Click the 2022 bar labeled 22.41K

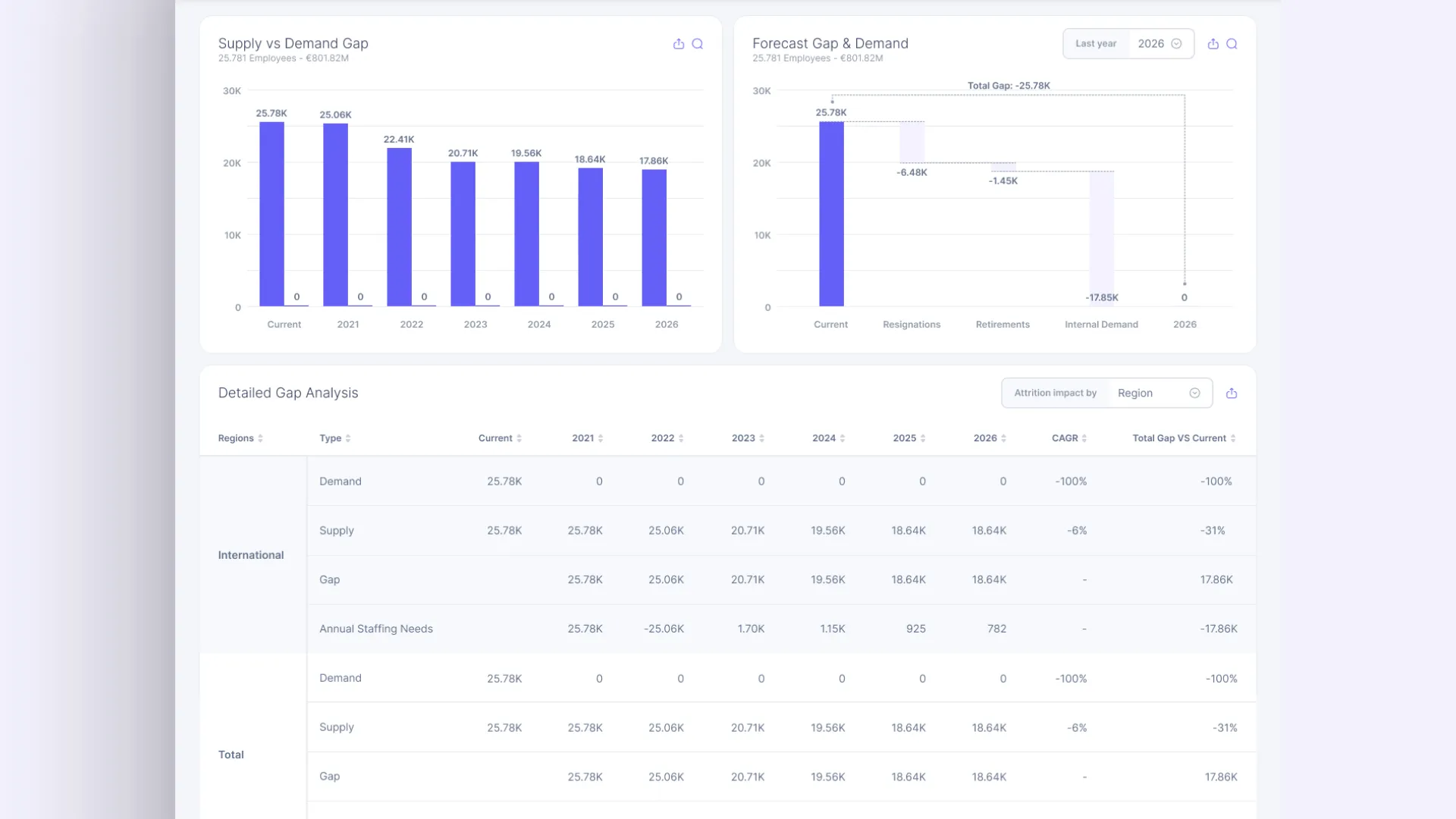(400, 227)
